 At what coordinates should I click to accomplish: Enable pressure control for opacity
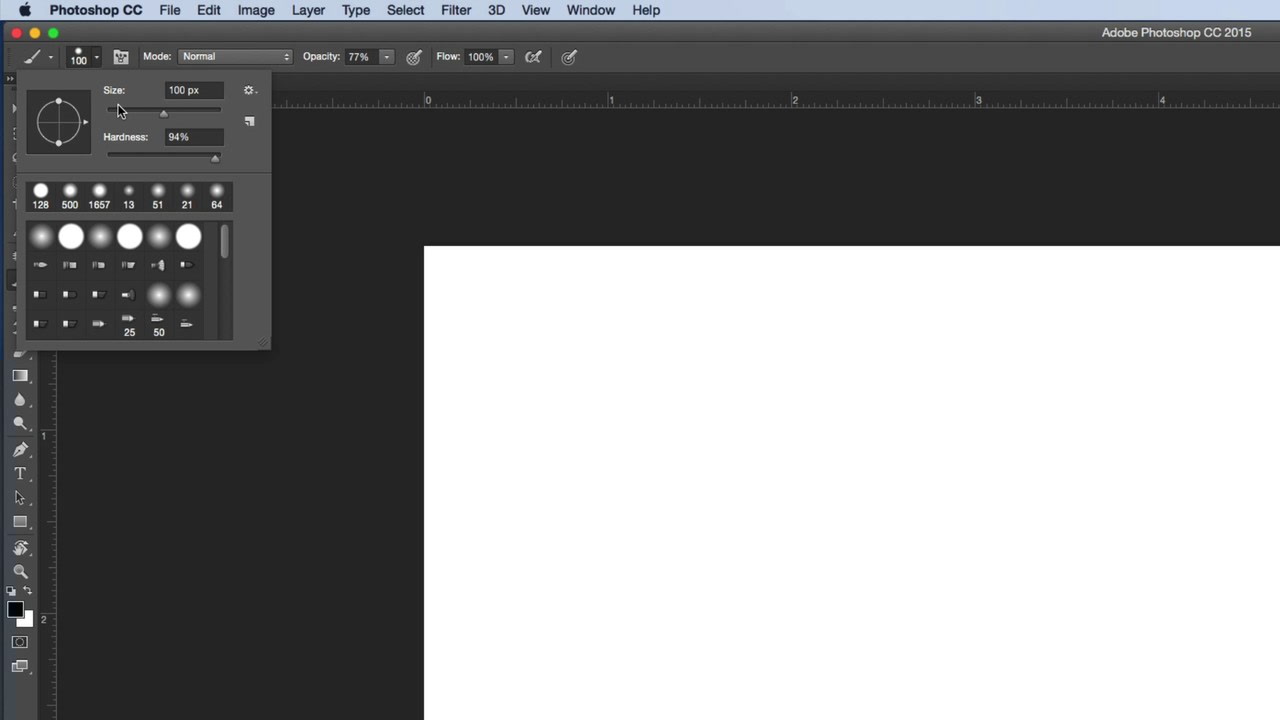click(413, 56)
